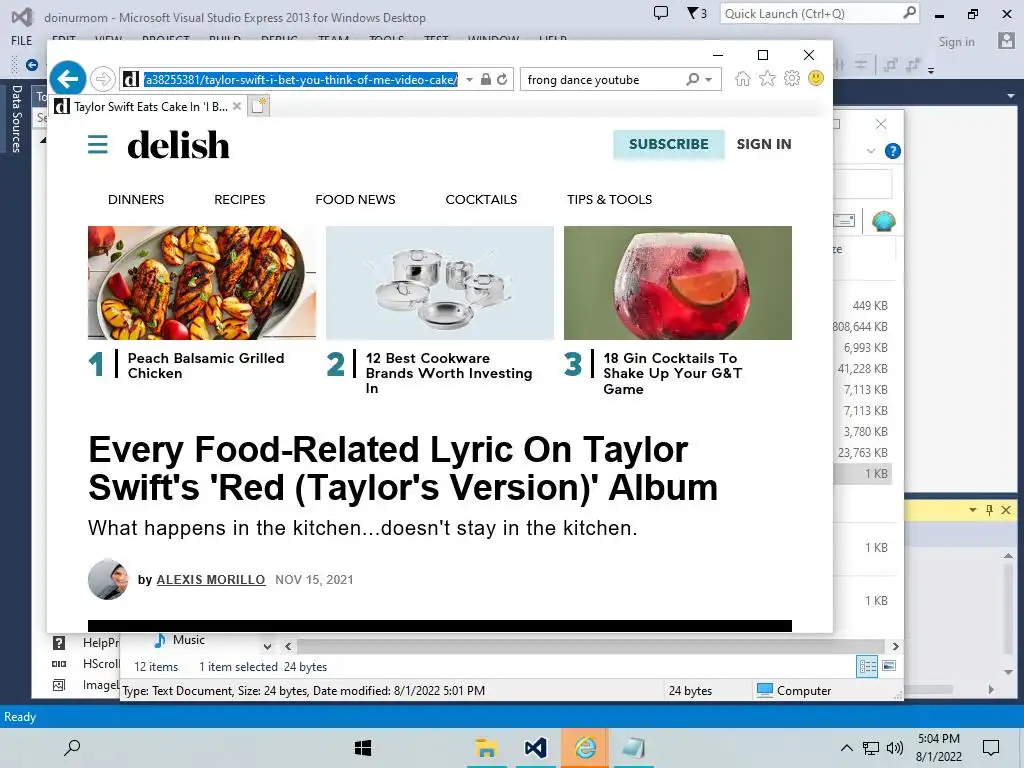Open Peach Balsamic Grilled Chicken headline
The height and width of the screenshot is (768, 1024).
(206, 366)
